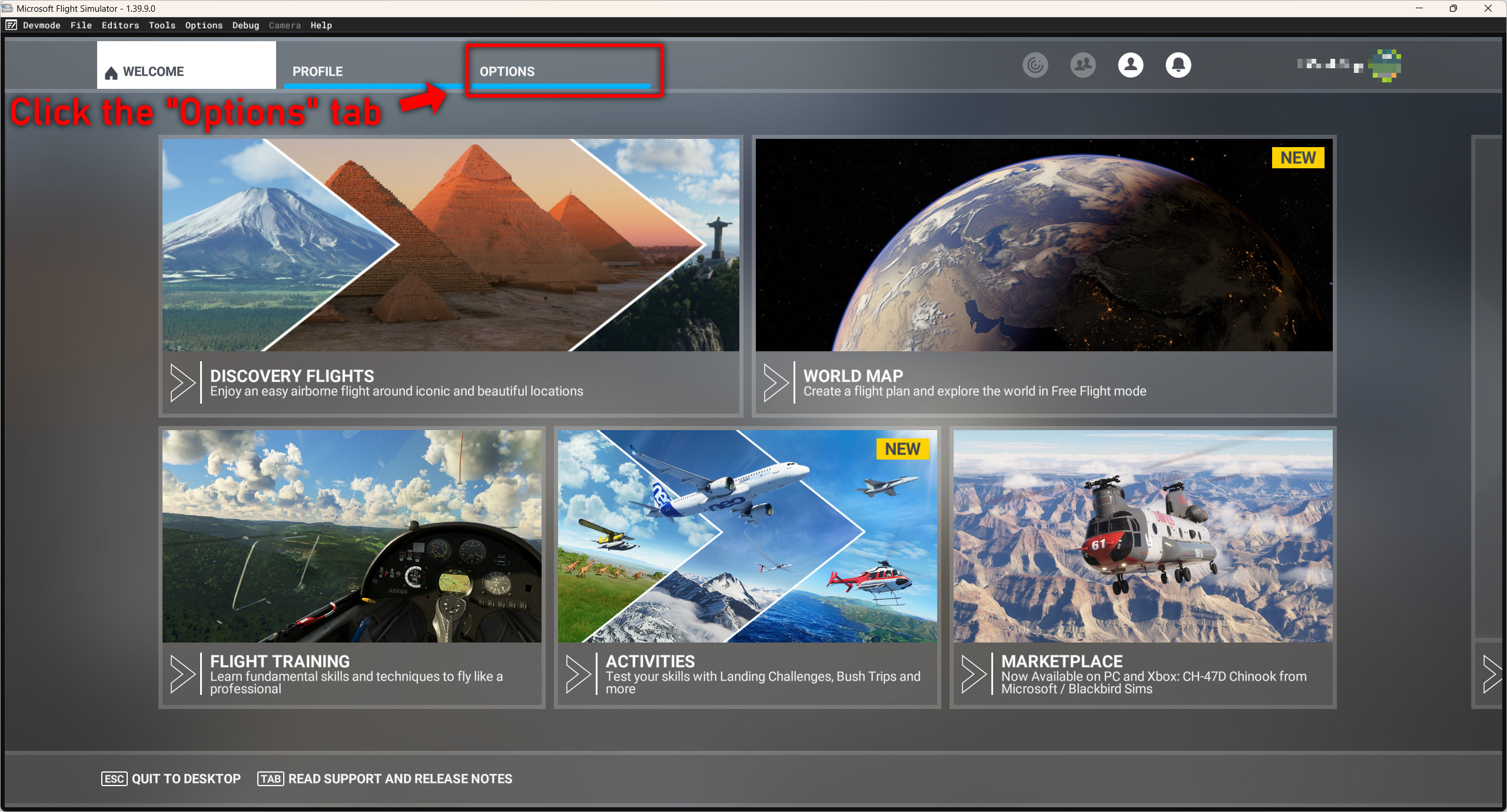Click the pixelated player avatar
Viewport: 1507px width, 812px height.
1385,65
